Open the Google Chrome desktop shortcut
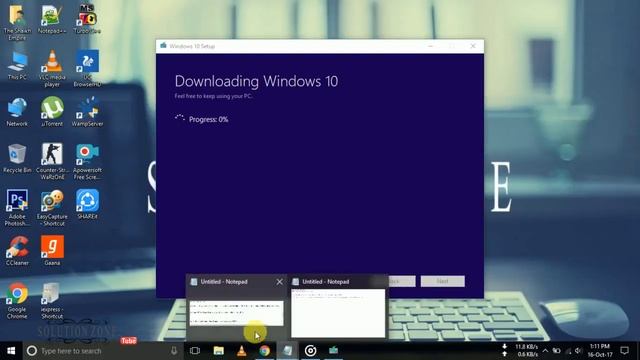 pyautogui.click(x=17, y=301)
